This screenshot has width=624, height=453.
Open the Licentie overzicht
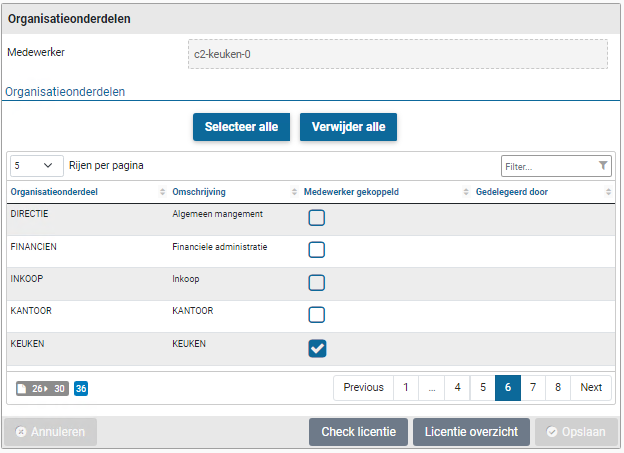(x=471, y=432)
